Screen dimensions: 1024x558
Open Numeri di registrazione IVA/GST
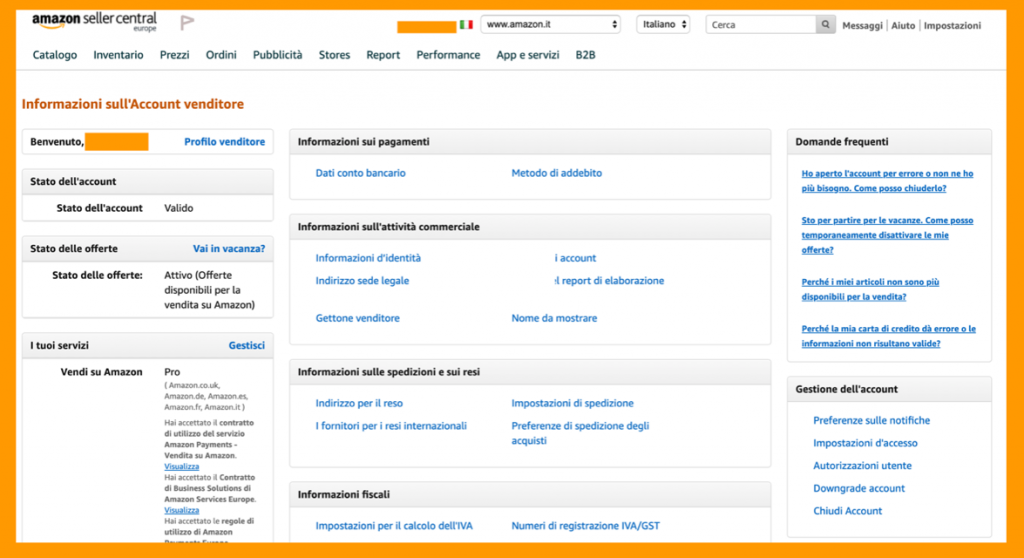(x=586, y=526)
